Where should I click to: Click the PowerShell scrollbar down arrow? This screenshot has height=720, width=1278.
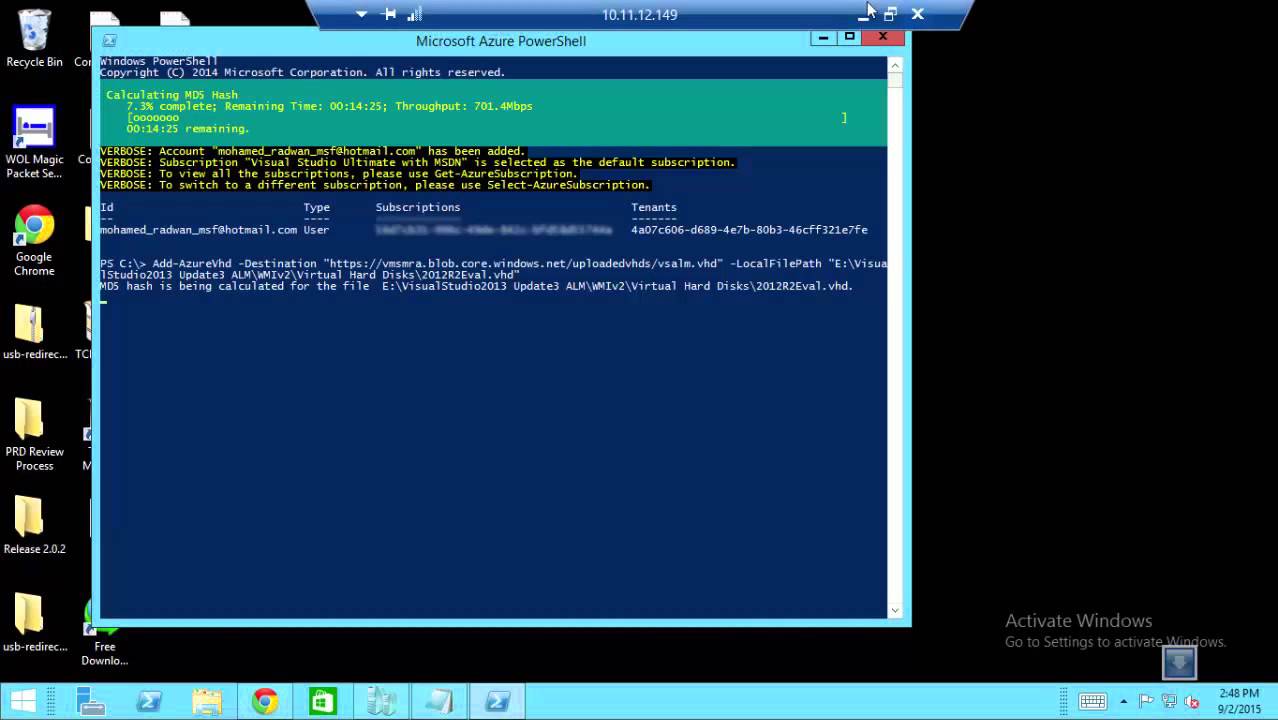[x=895, y=610]
